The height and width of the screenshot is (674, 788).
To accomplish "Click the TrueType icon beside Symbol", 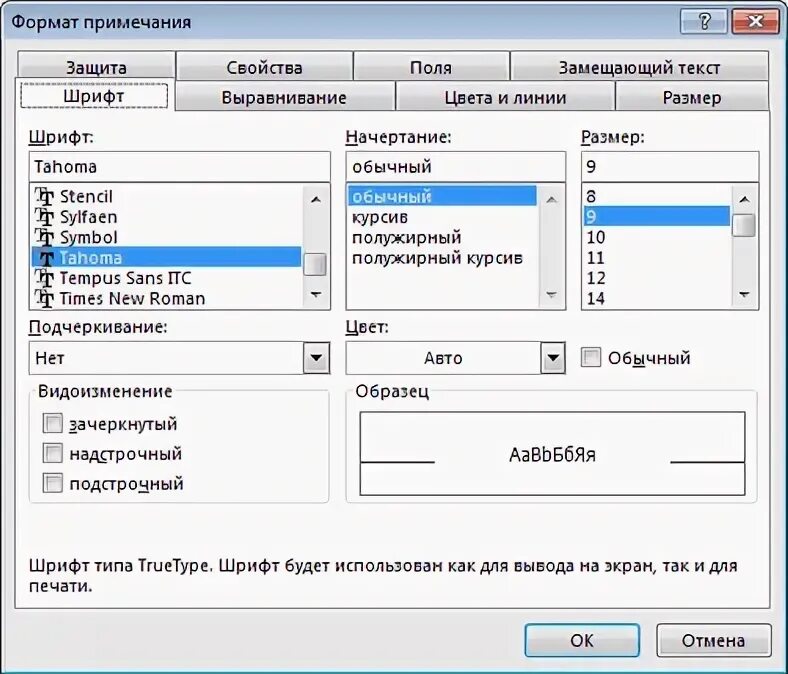I will tap(45, 237).
